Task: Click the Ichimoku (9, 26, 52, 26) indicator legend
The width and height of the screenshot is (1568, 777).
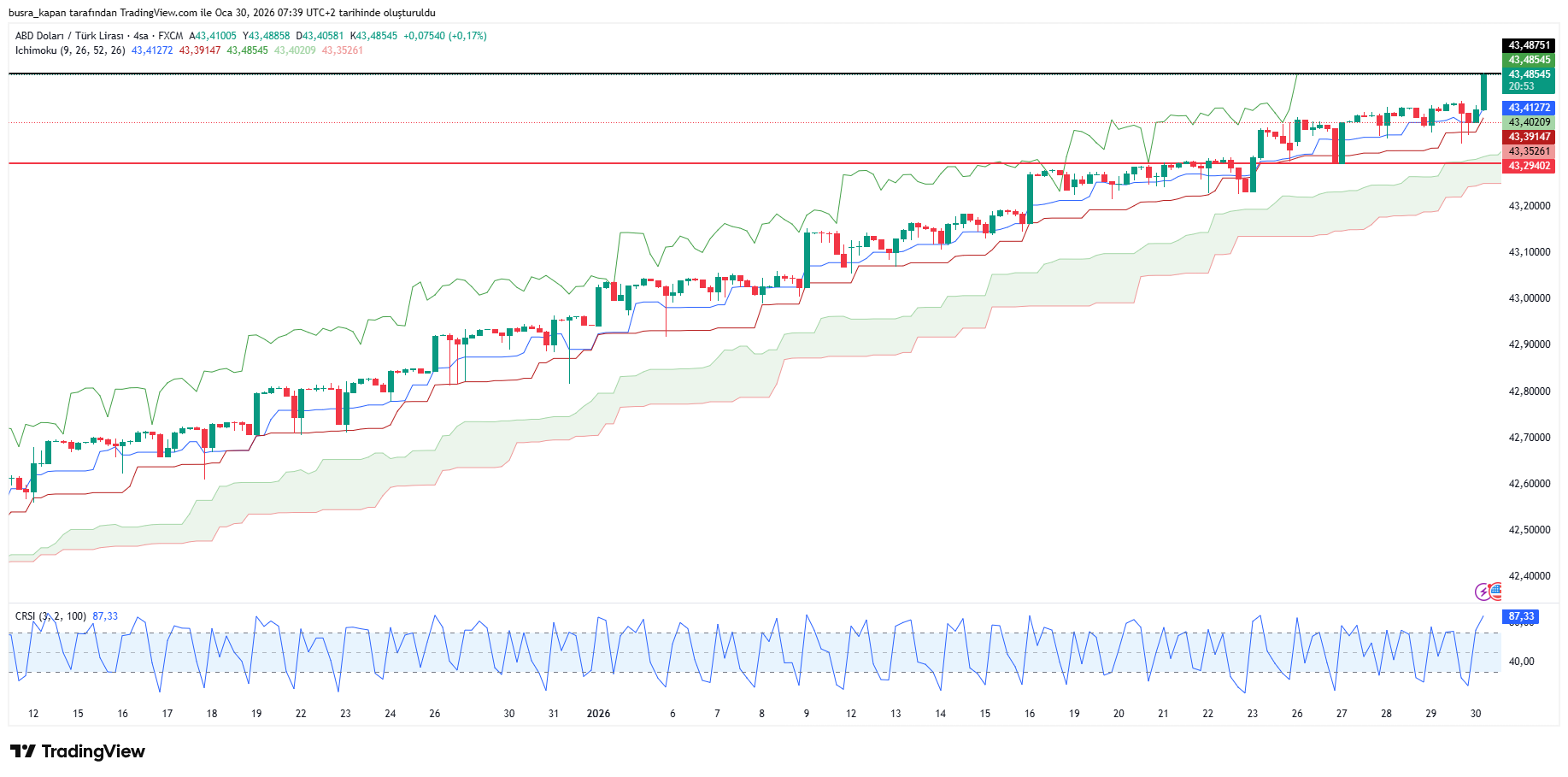Action: pos(70,50)
